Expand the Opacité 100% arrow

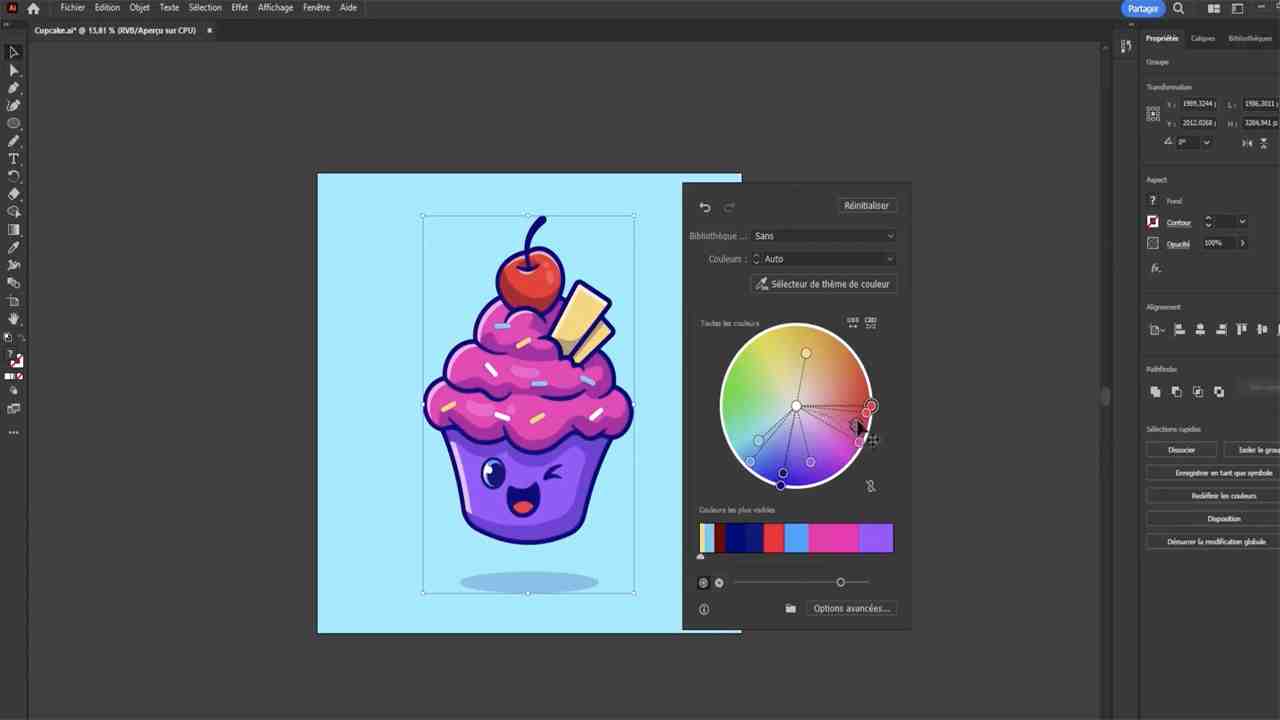point(1242,243)
